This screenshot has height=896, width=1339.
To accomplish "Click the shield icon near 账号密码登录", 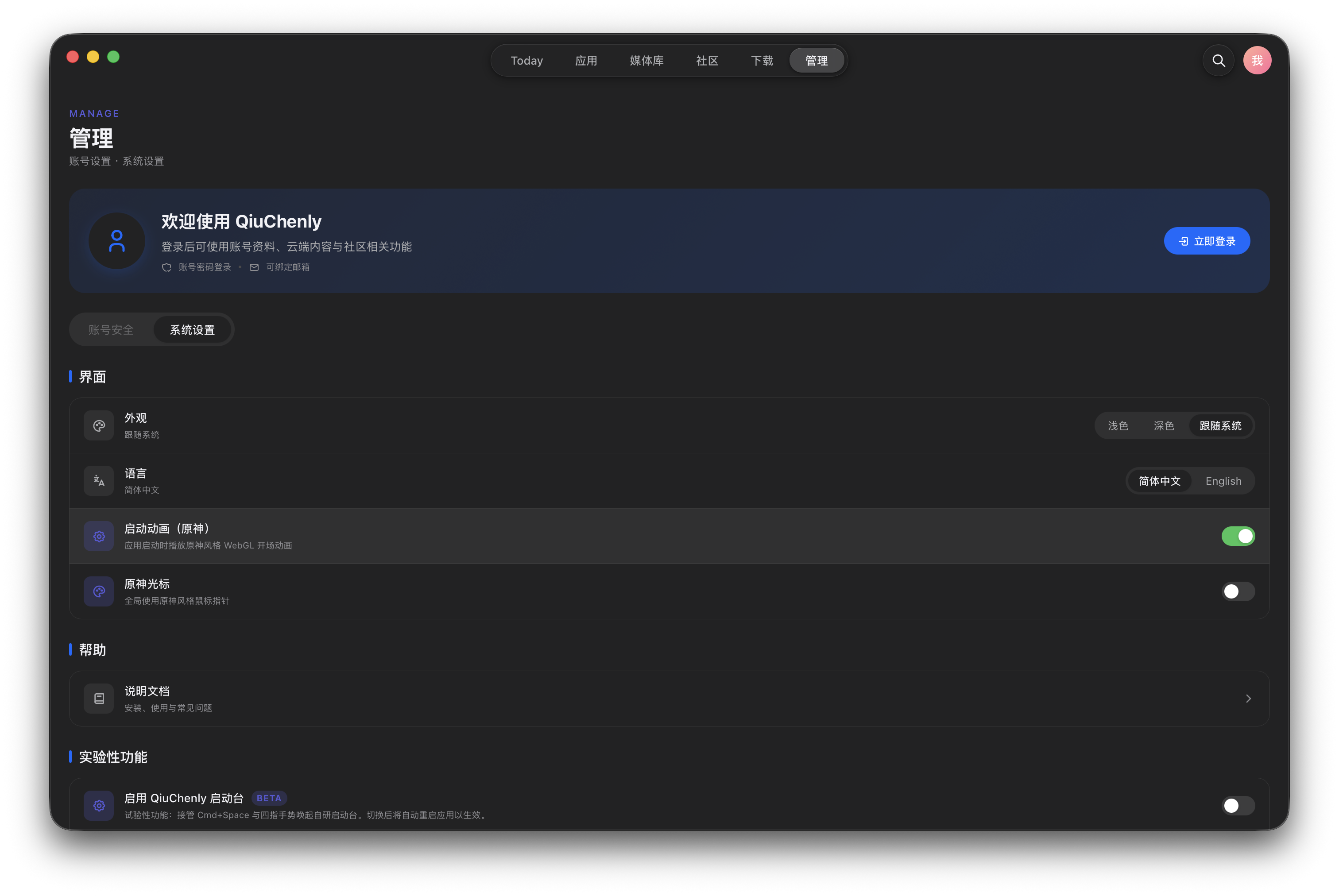I will click(166, 267).
